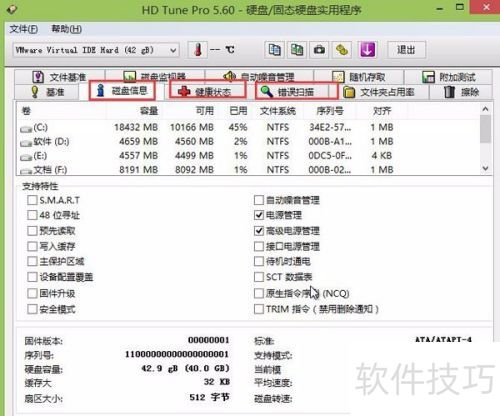Open the 帮助(H) menu
Screen dimensions: 500x416
pos(66,29)
